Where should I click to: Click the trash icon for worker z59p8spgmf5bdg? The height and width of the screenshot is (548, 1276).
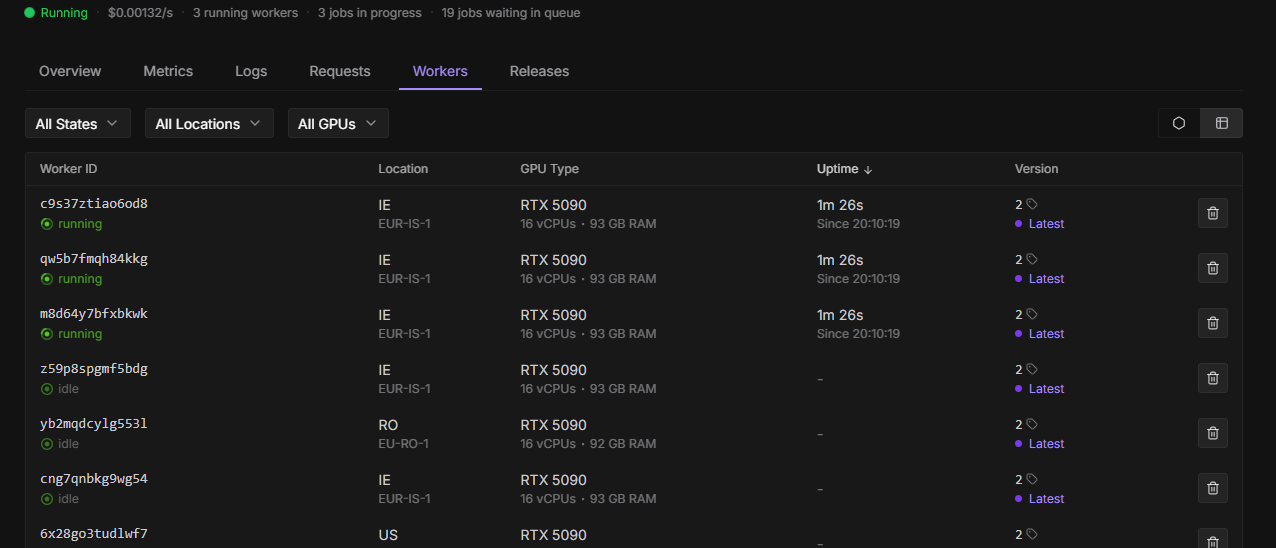pos(1212,378)
